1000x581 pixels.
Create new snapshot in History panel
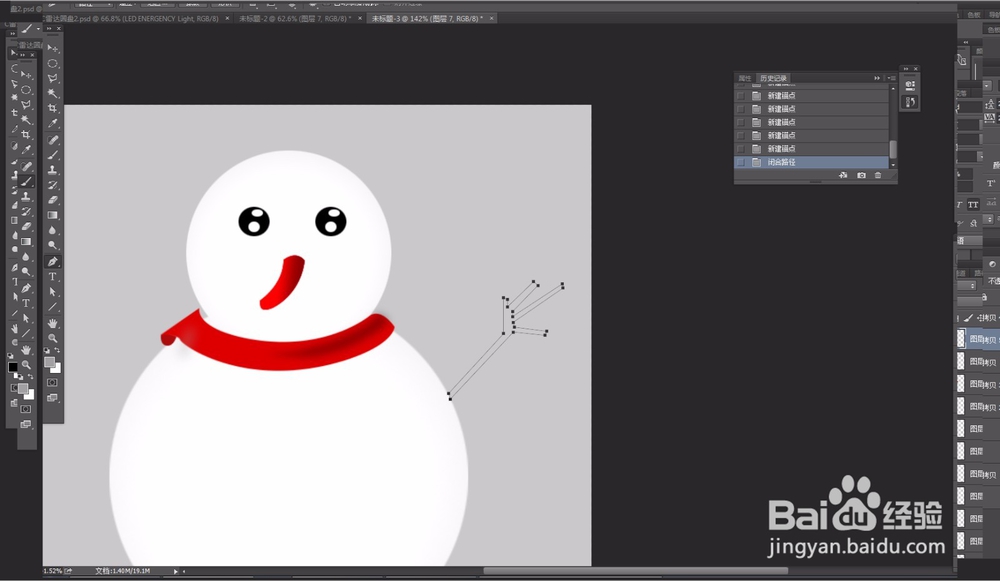[x=862, y=175]
